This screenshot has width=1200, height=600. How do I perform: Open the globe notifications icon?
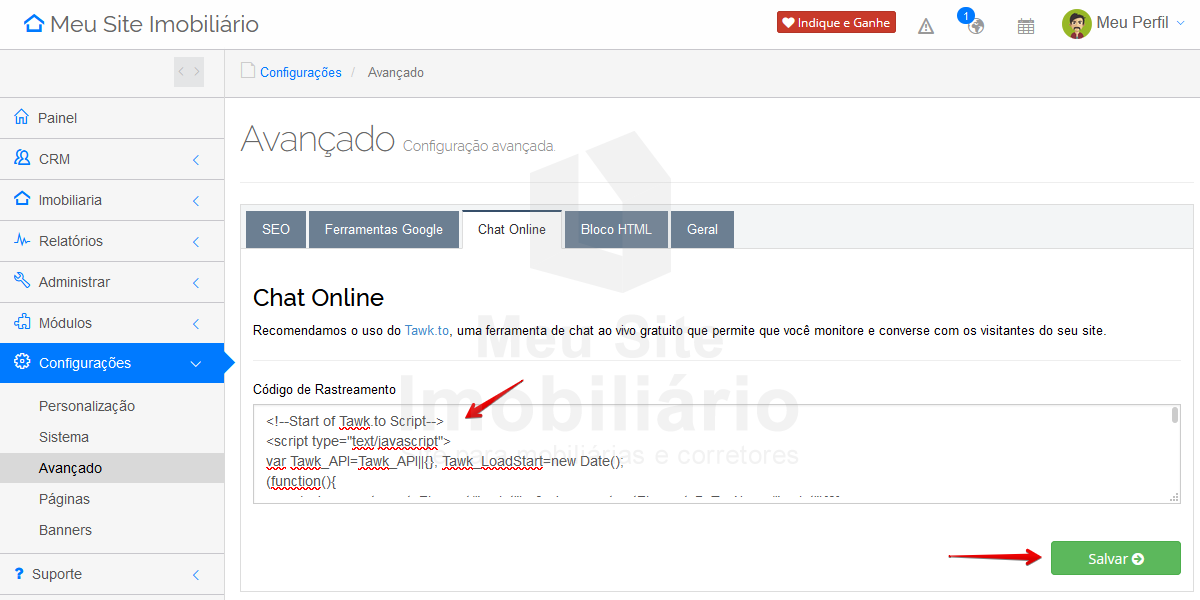975,26
